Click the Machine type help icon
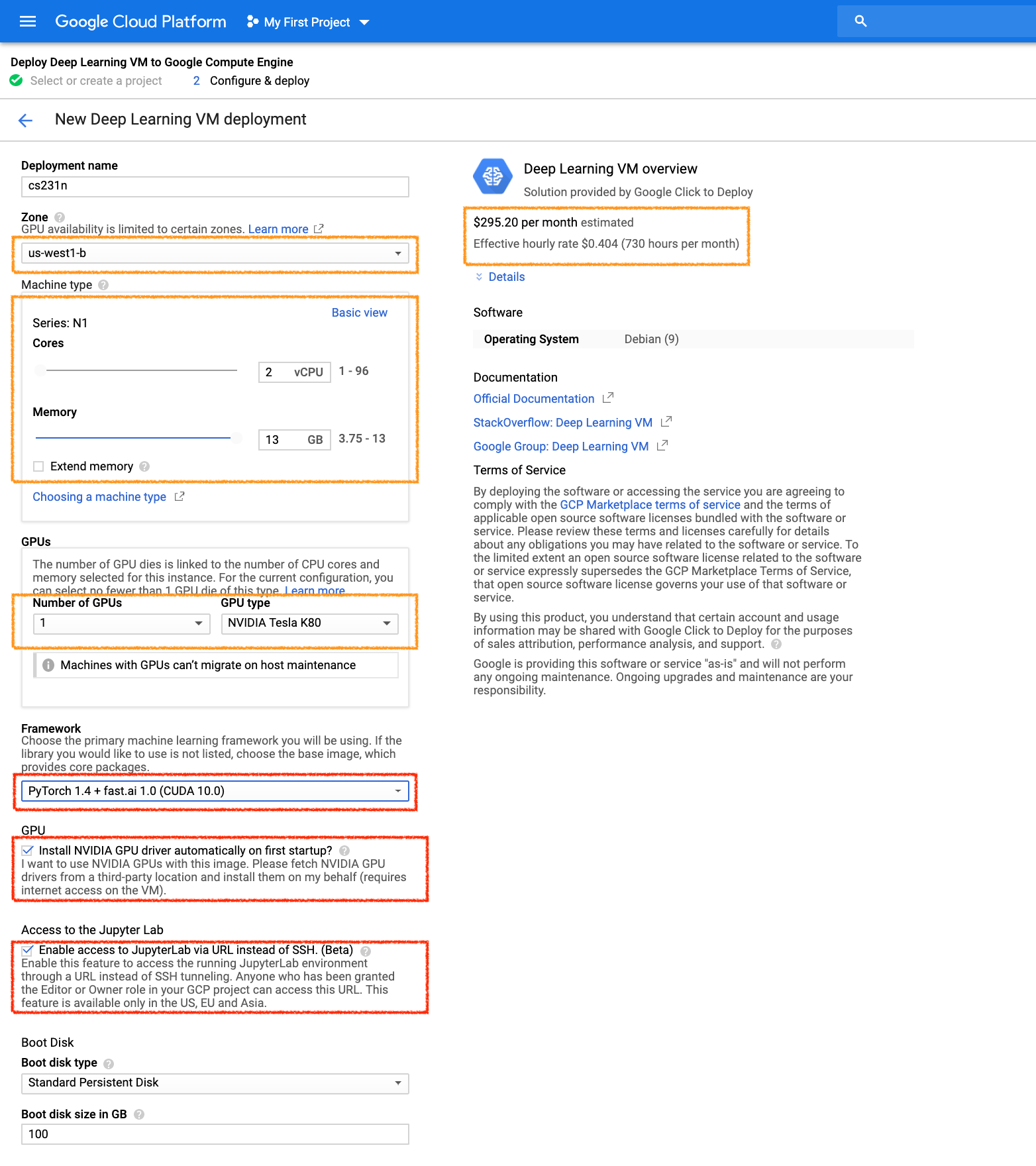Image resolution: width=1036 pixels, height=1166 pixels. click(103, 285)
